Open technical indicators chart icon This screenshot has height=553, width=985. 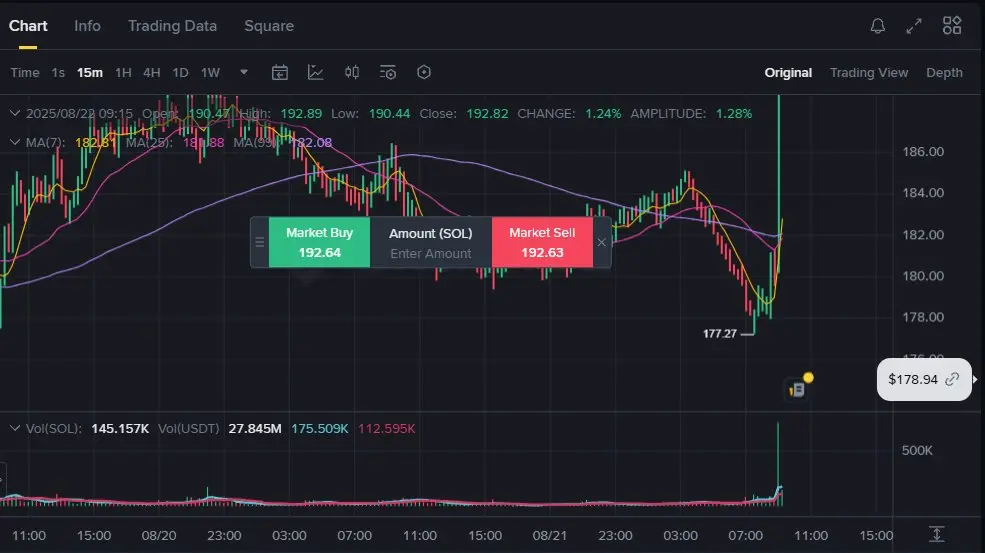[315, 72]
